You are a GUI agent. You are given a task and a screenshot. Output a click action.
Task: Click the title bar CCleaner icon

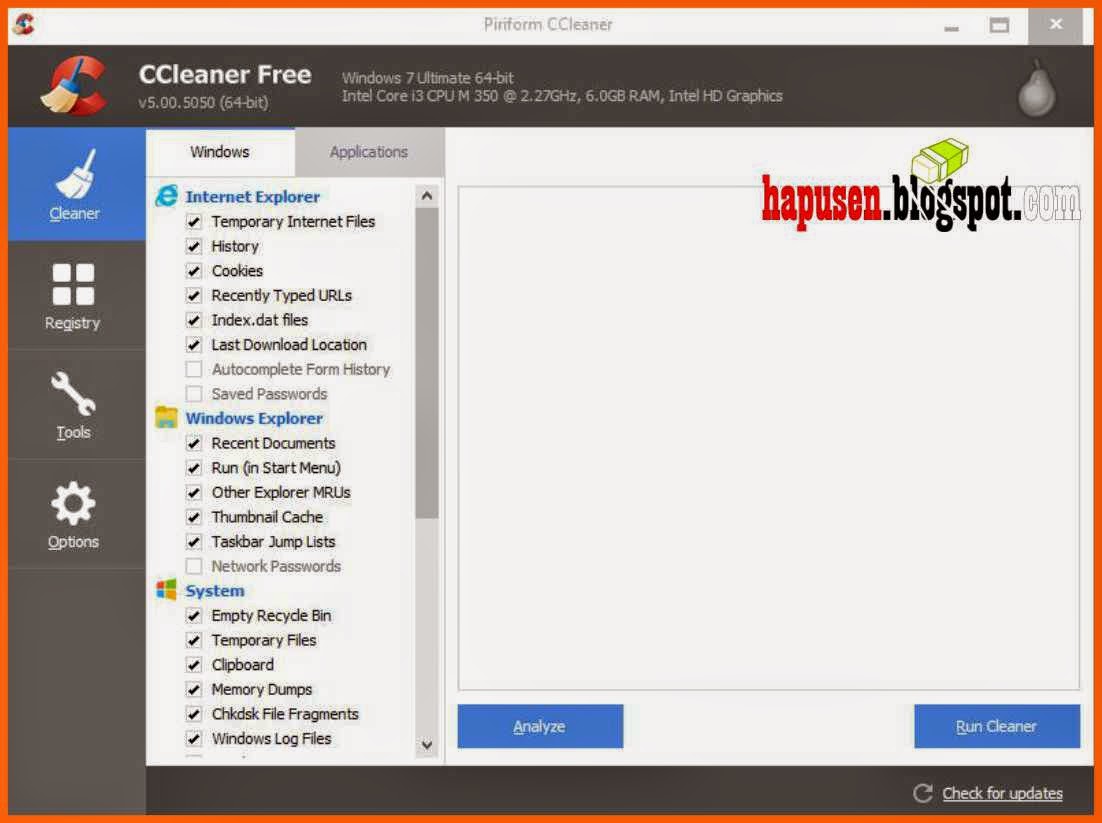pyautogui.click(x=23, y=25)
